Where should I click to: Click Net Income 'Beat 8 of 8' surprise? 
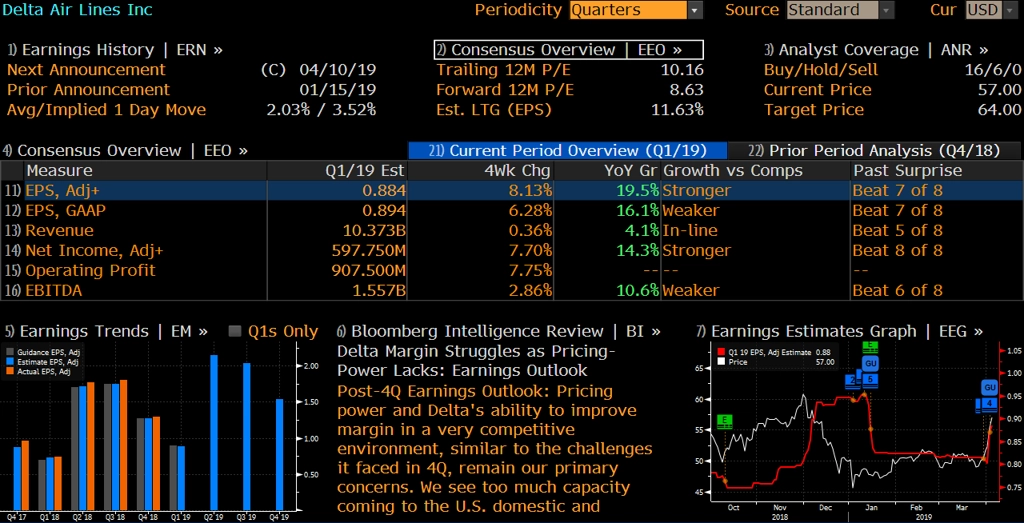pyautogui.click(x=897, y=251)
